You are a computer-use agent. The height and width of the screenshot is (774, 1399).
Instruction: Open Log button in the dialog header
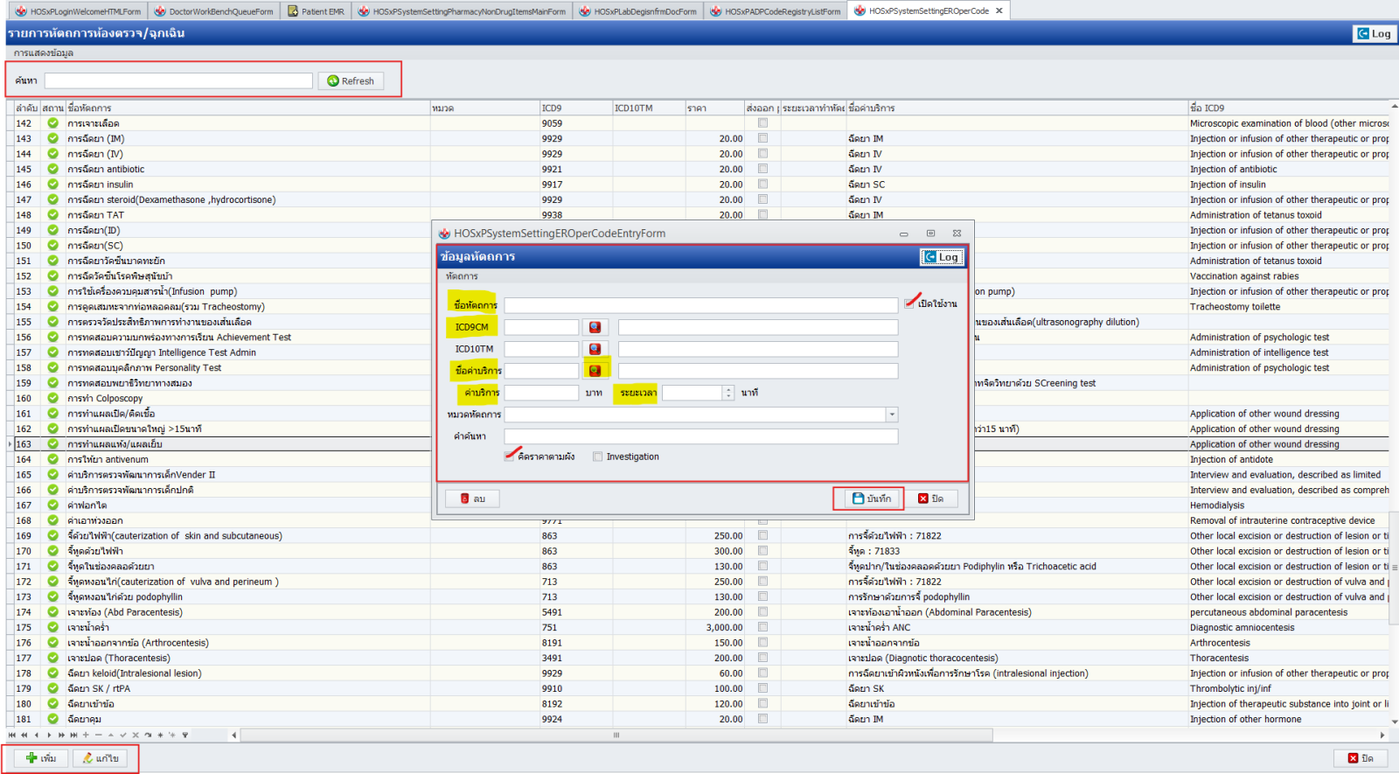(x=942, y=257)
